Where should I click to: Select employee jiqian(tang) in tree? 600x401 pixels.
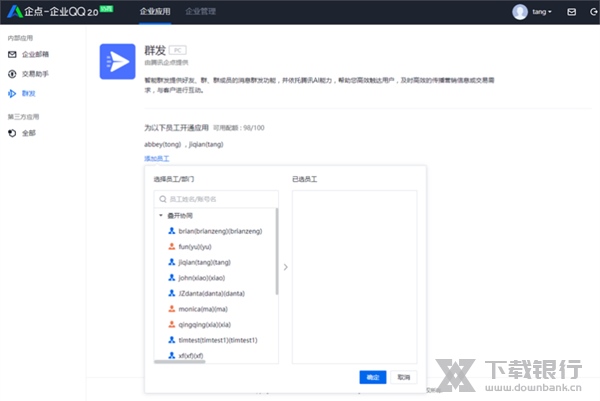coord(205,262)
